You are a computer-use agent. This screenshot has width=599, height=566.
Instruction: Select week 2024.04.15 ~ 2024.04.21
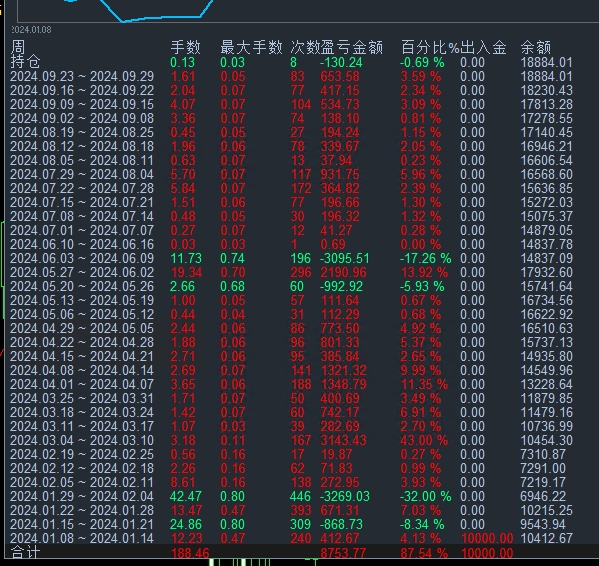point(82,356)
